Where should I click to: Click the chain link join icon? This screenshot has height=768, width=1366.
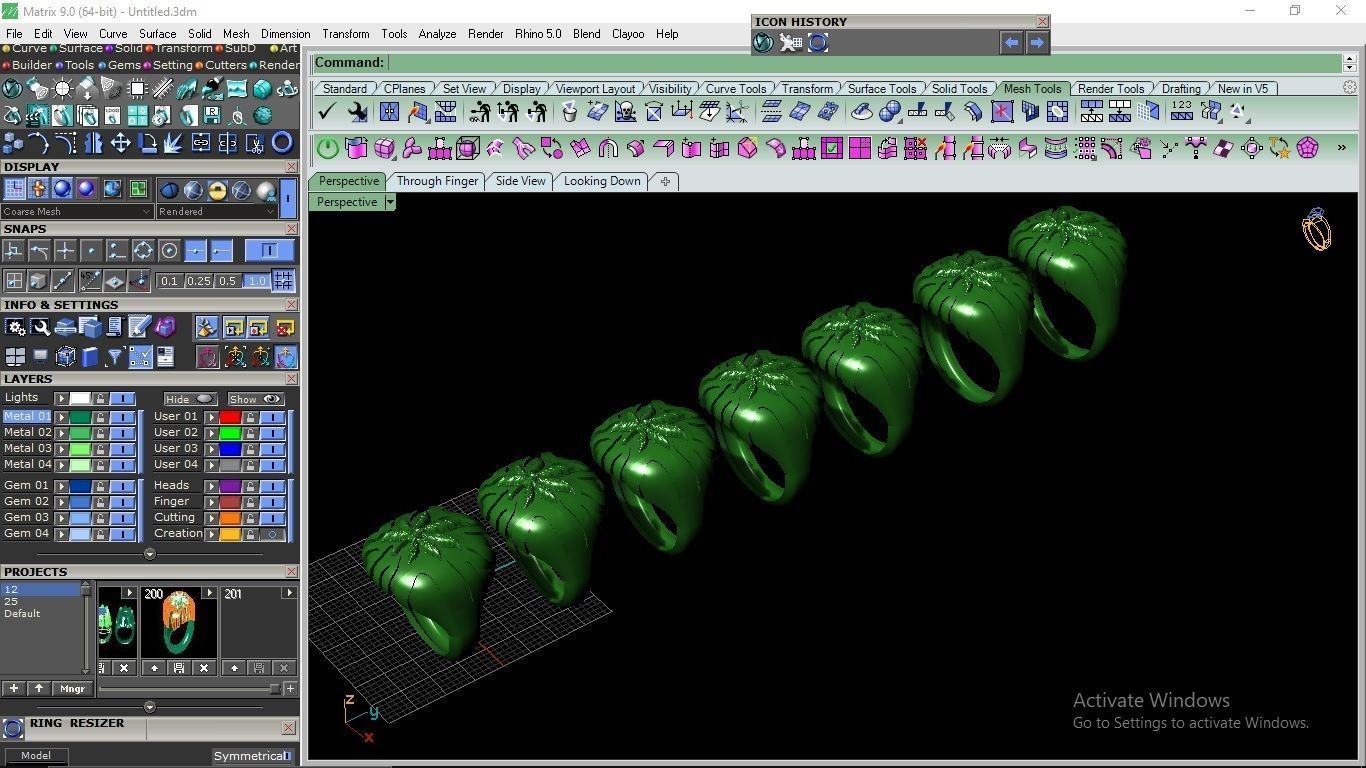click(x=201, y=143)
